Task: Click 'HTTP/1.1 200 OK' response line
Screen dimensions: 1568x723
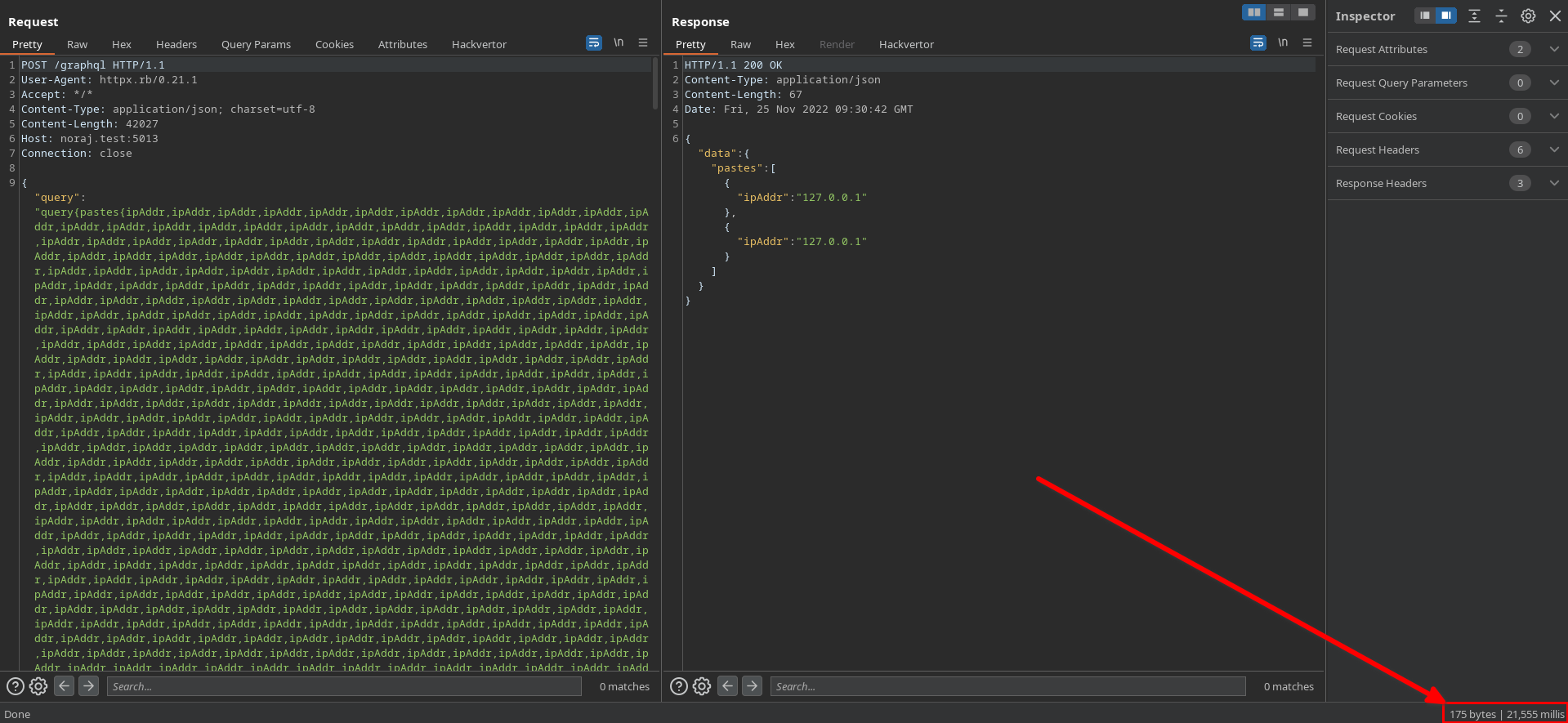Action: pyautogui.click(x=733, y=65)
